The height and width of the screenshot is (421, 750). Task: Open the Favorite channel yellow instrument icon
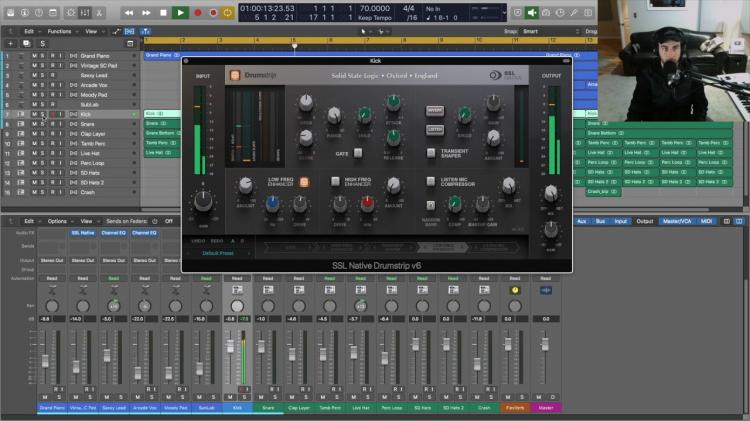515,290
